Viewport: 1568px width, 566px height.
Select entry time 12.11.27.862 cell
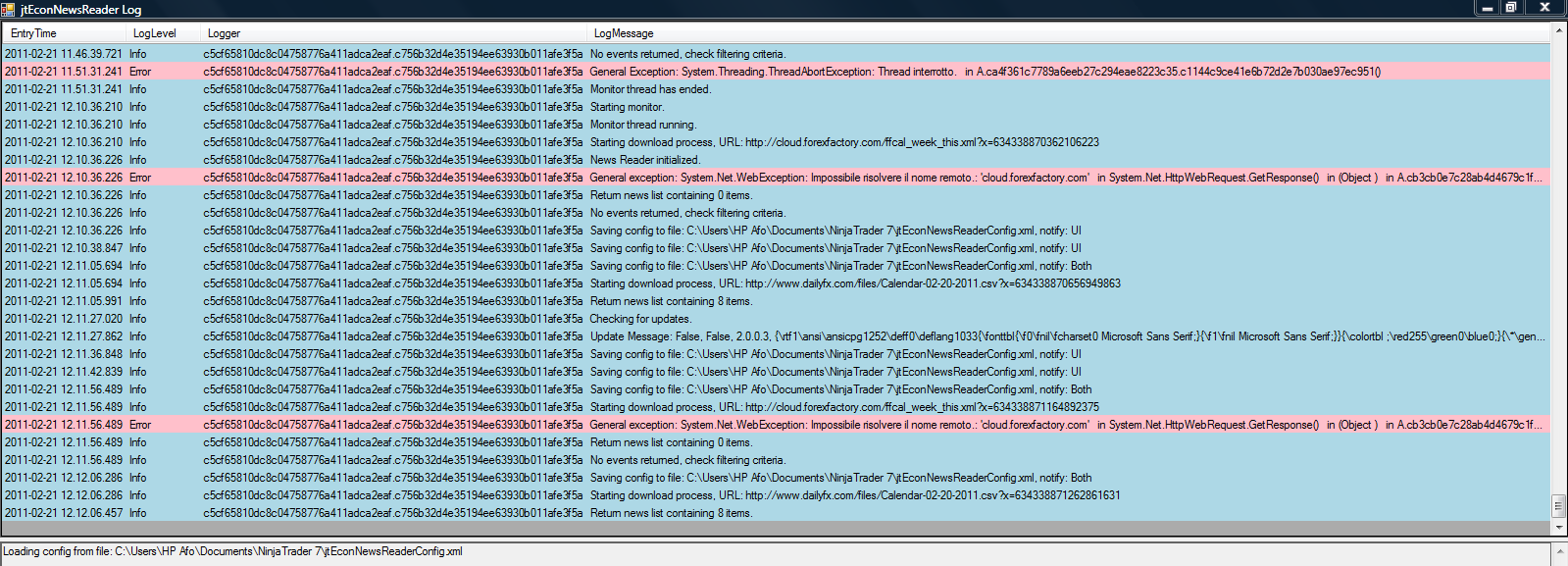pyautogui.click(x=64, y=336)
